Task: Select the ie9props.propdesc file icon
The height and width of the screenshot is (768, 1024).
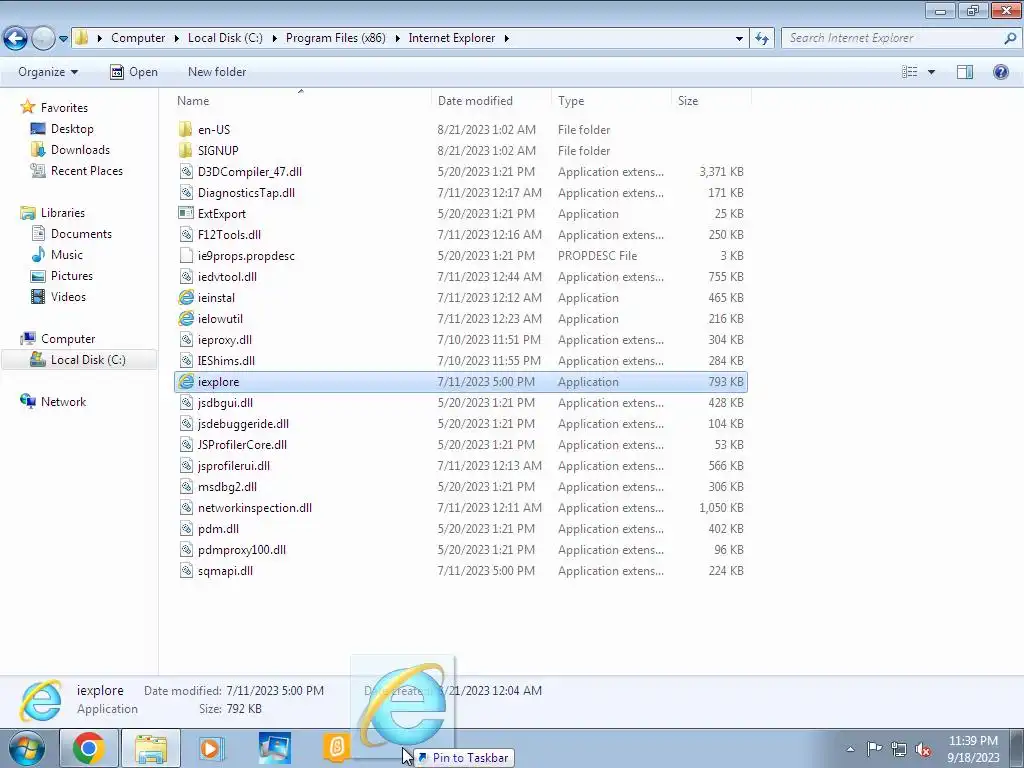Action: [186, 255]
